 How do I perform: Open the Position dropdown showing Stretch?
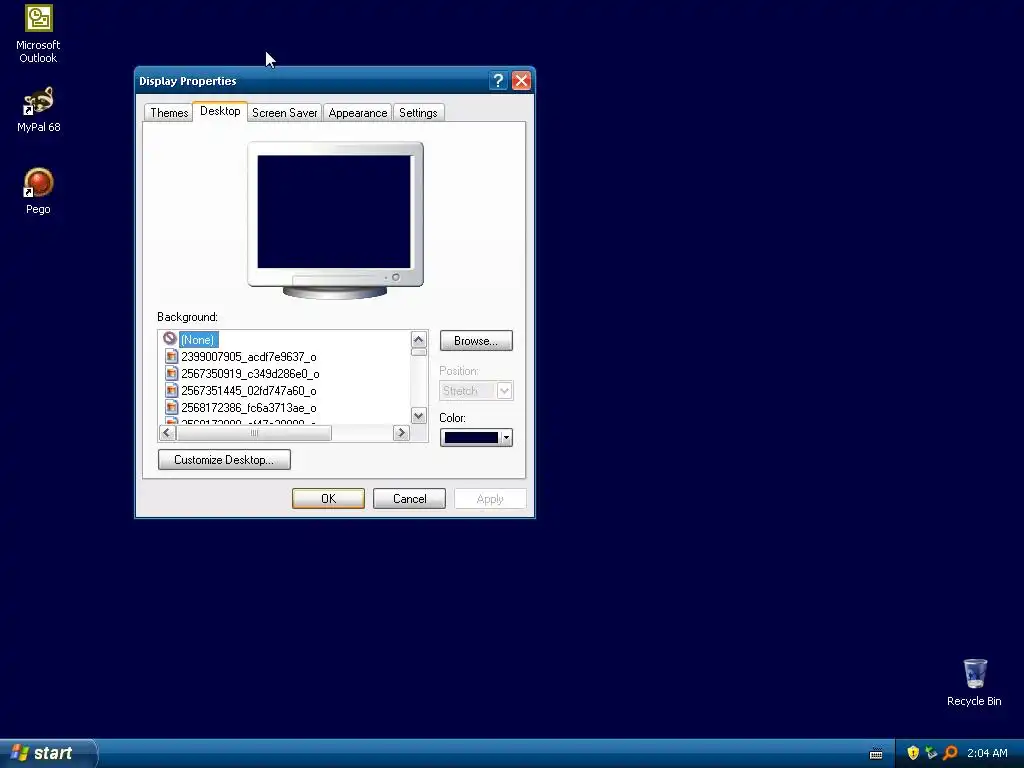(476, 391)
